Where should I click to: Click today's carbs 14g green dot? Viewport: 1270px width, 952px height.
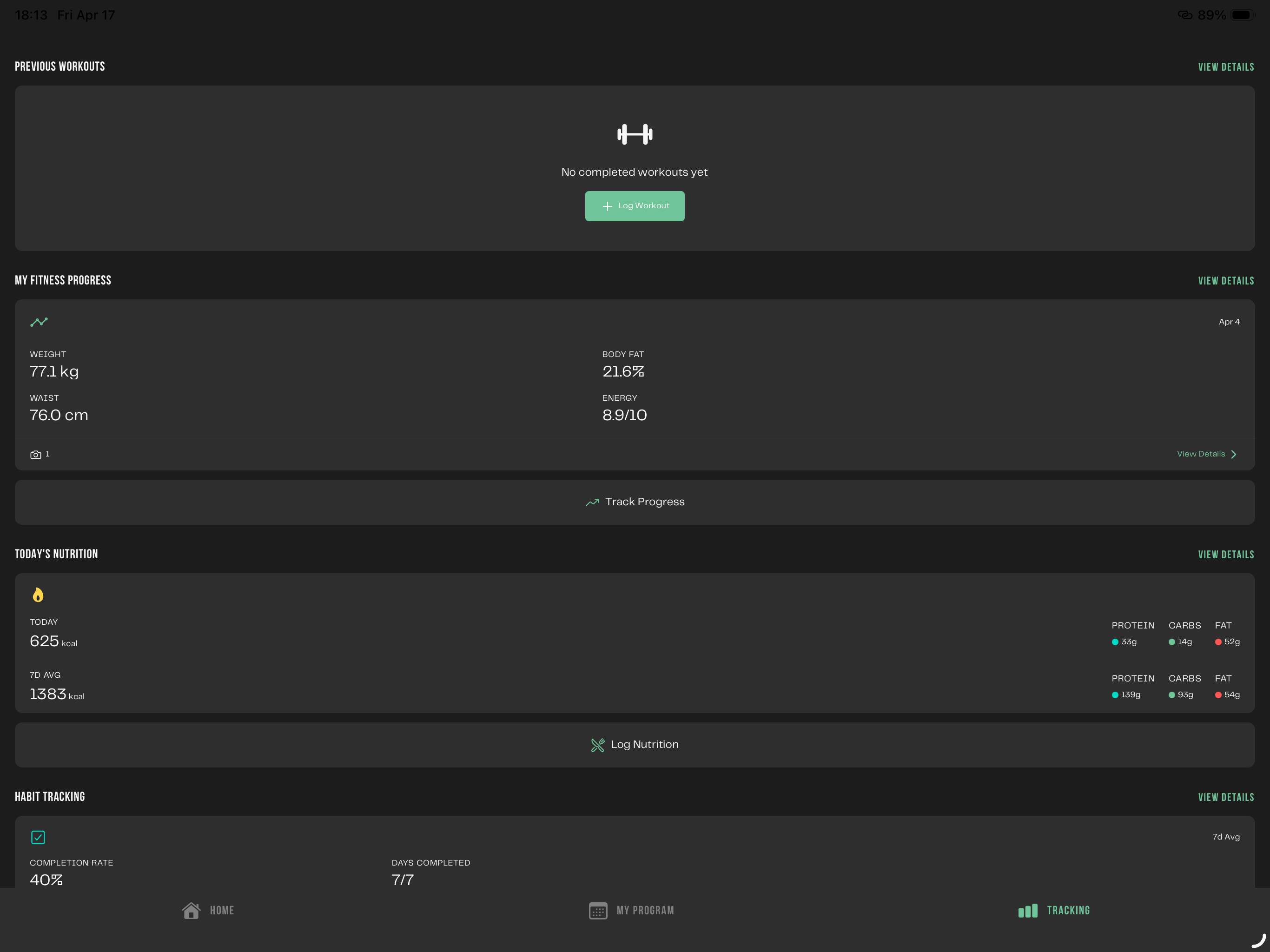click(1171, 642)
